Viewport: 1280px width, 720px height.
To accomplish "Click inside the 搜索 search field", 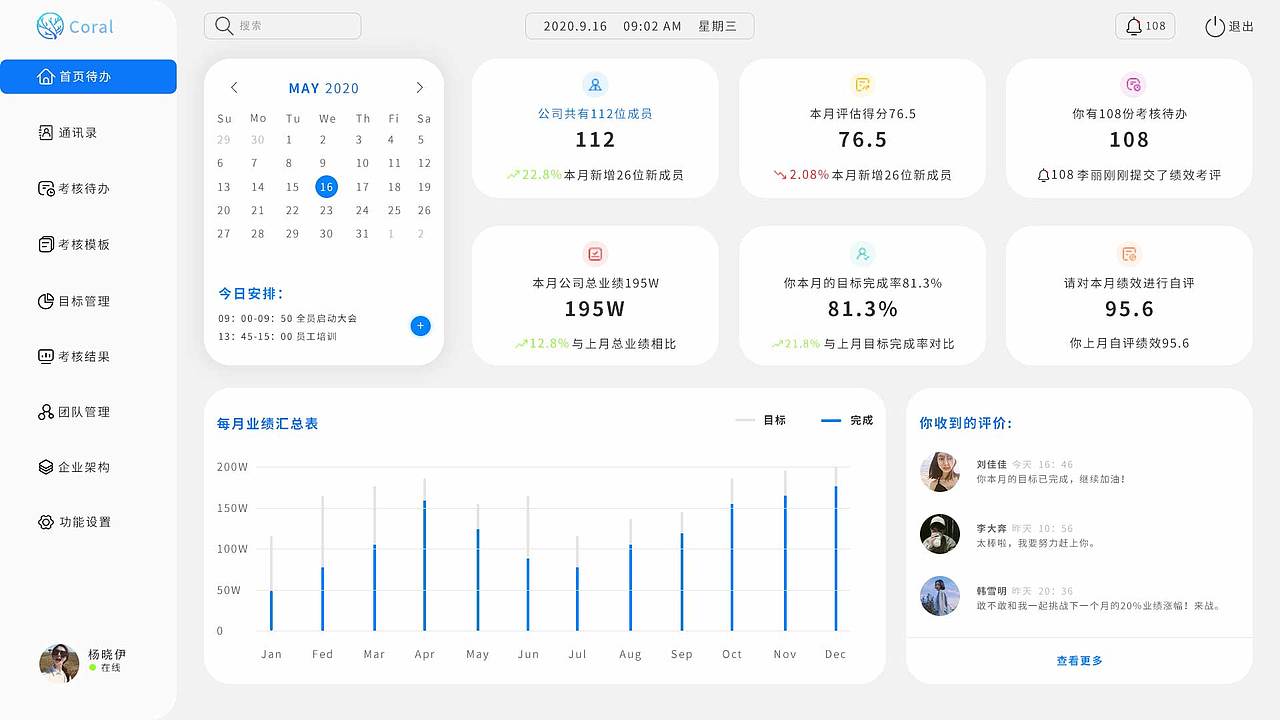I will (x=282, y=26).
